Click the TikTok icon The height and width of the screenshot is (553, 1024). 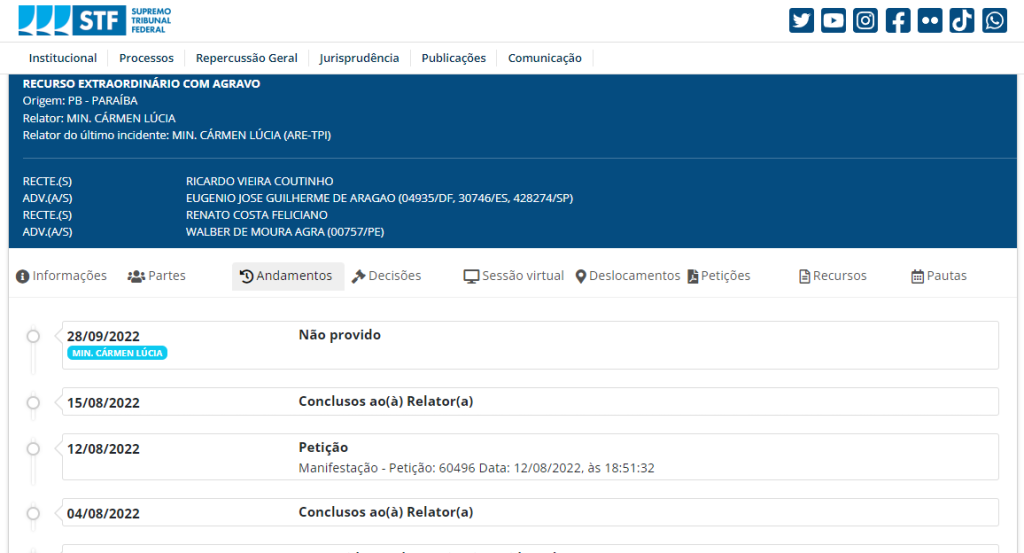(962, 20)
